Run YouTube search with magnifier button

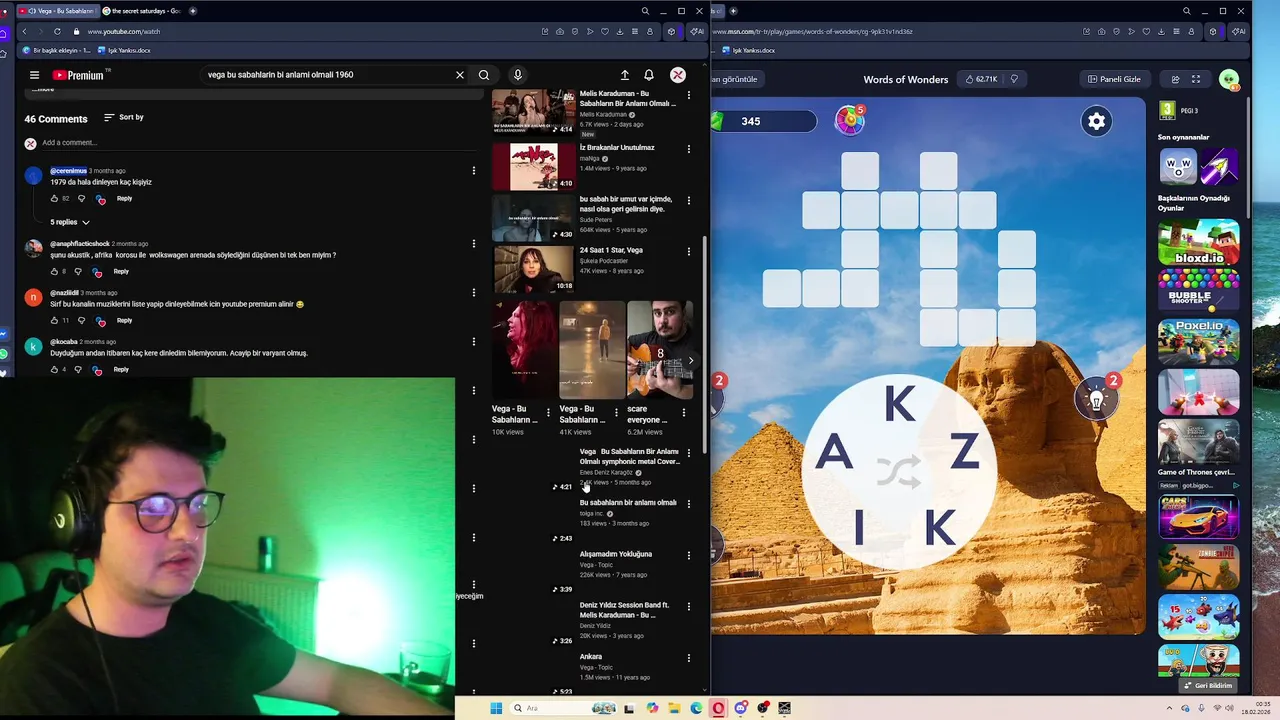click(x=484, y=75)
